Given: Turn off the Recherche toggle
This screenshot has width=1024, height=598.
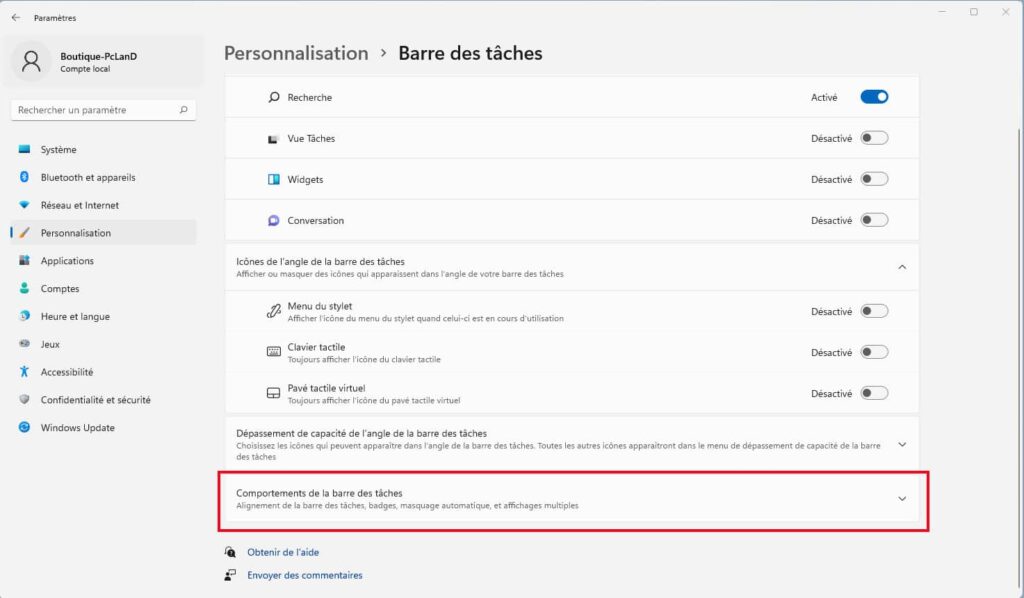Looking at the screenshot, I should (x=874, y=97).
